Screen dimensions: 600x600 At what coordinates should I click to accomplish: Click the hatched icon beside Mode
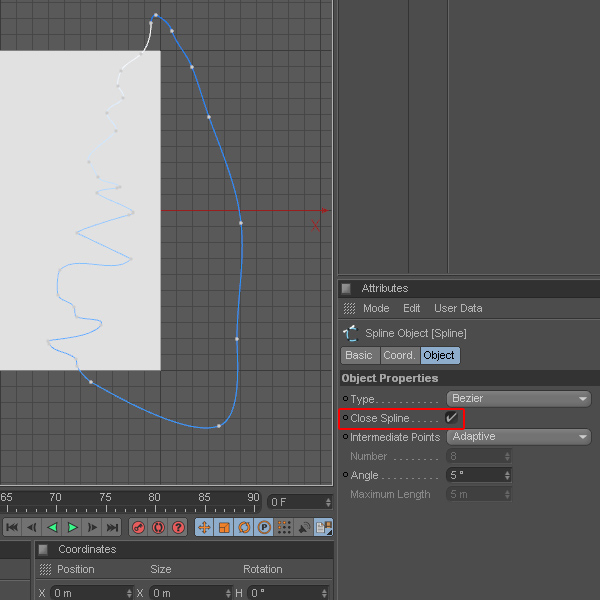349,308
